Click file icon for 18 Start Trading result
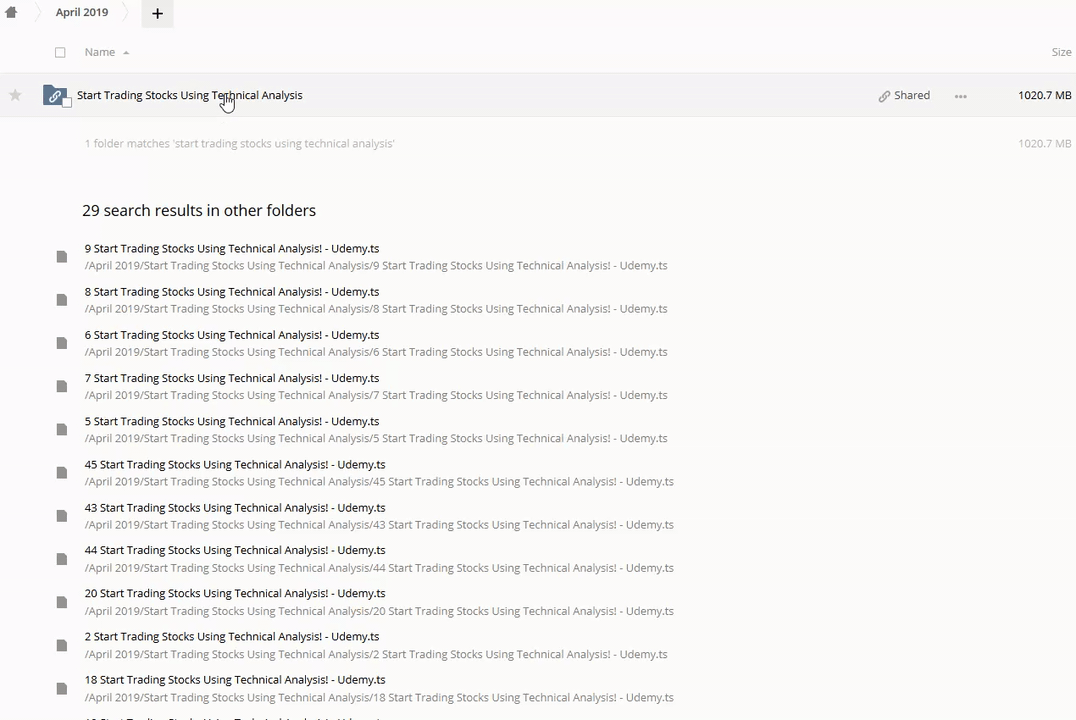Screen dimensions: 1076x720 click(62, 689)
